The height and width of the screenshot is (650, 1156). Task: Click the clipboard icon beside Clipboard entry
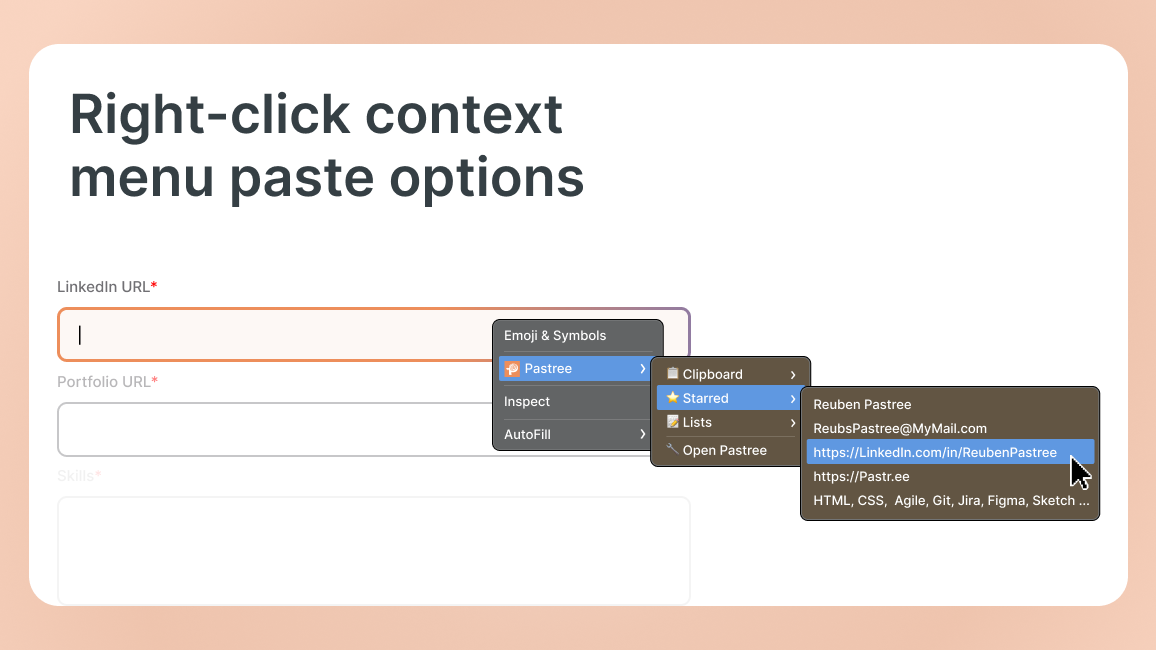[674, 374]
